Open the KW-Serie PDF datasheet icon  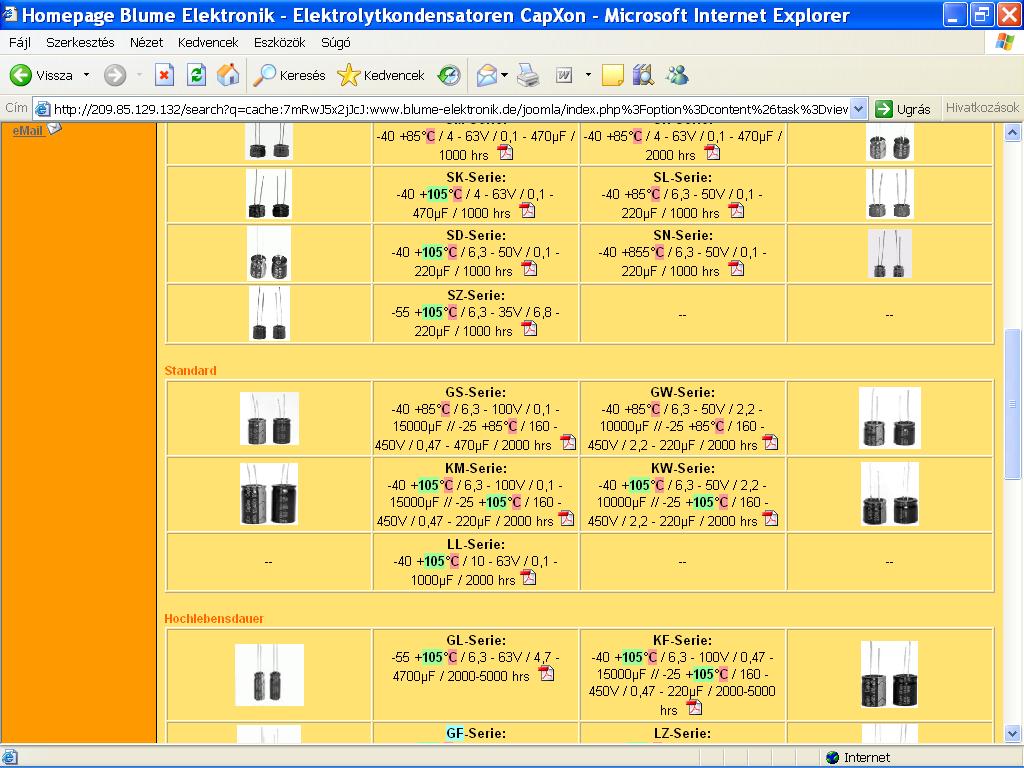771,519
